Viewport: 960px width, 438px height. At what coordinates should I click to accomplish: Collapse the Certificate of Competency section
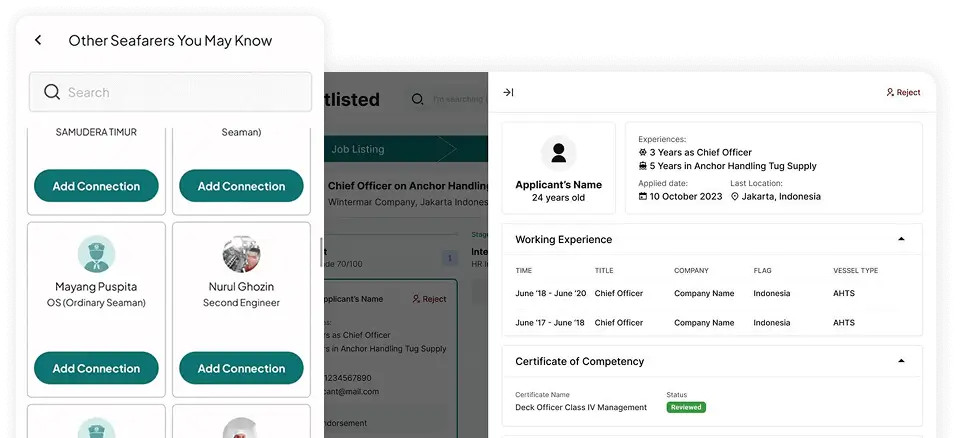coord(901,361)
